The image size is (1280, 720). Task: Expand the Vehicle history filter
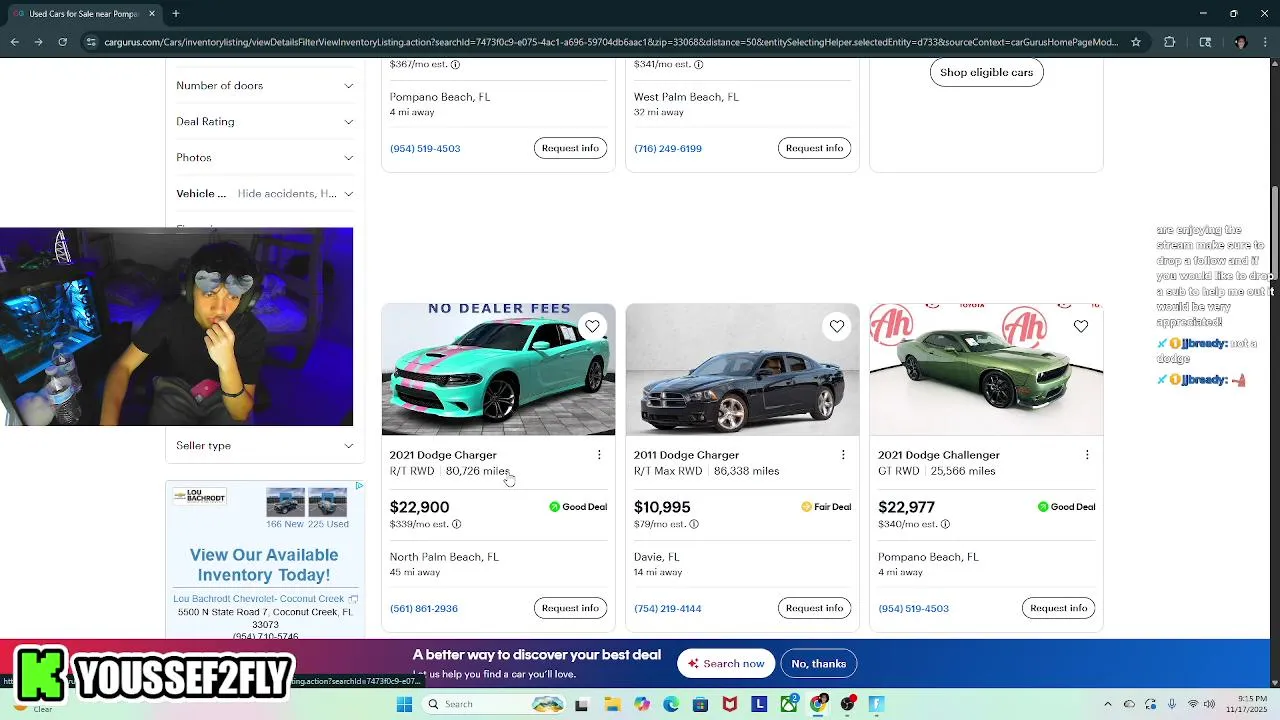pyautogui.click(x=265, y=194)
